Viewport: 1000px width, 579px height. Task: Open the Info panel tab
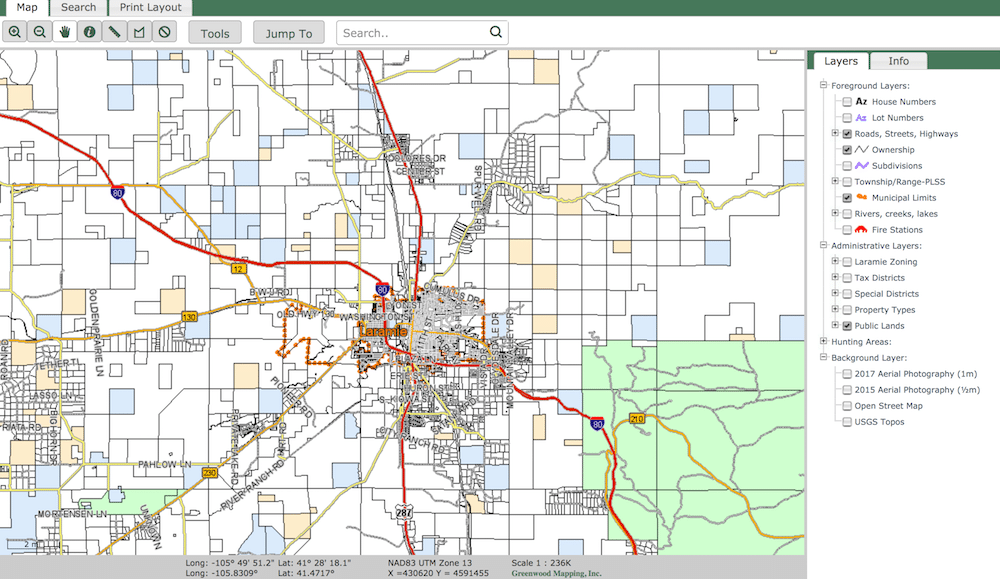[898, 61]
